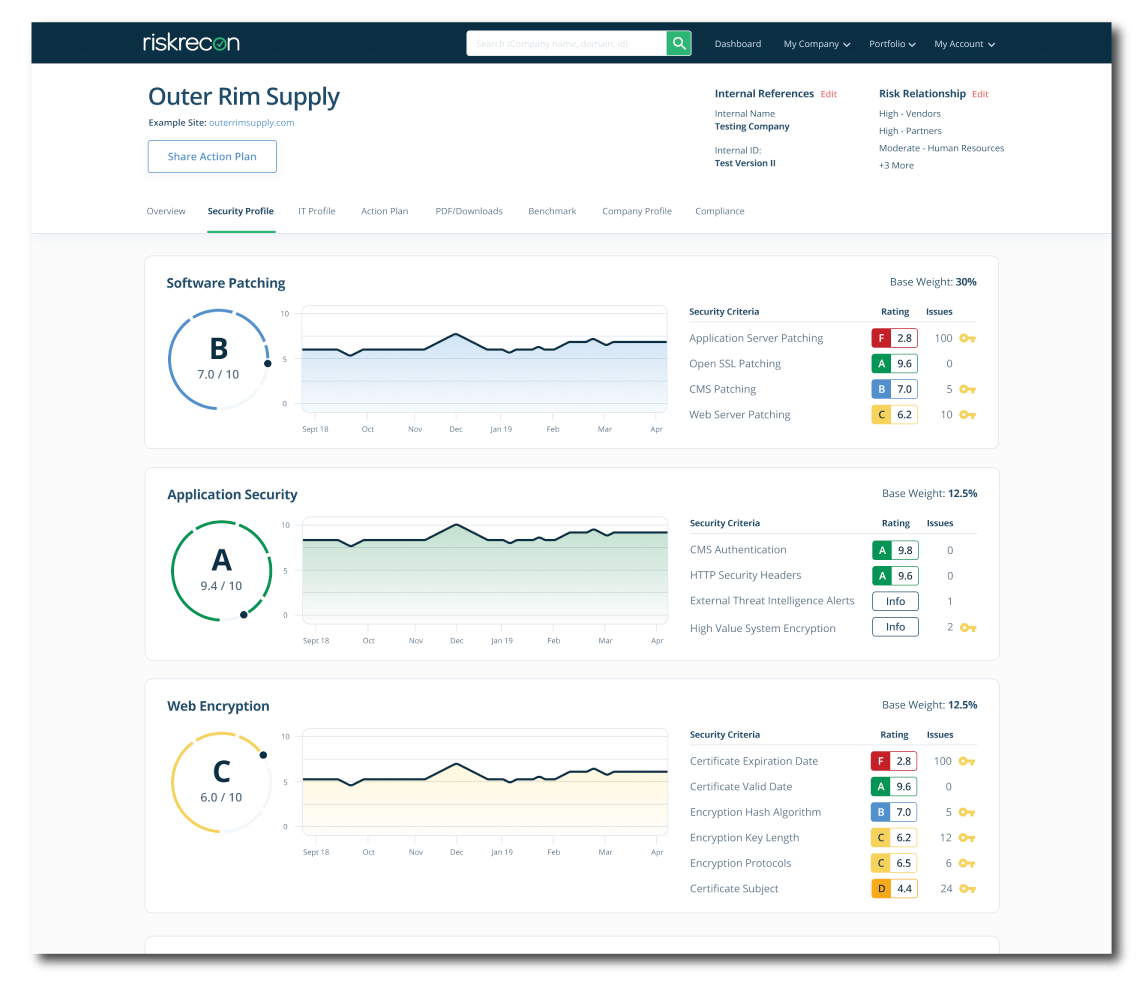Expand the Portfolio dropdown
1142x1000 pixels.
point(891,43)
